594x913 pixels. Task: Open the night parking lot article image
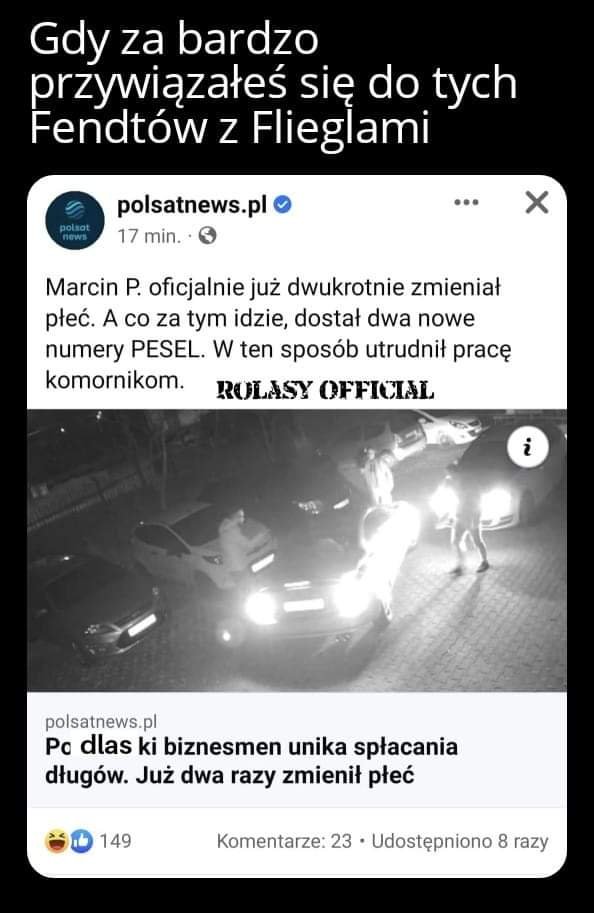296,550
